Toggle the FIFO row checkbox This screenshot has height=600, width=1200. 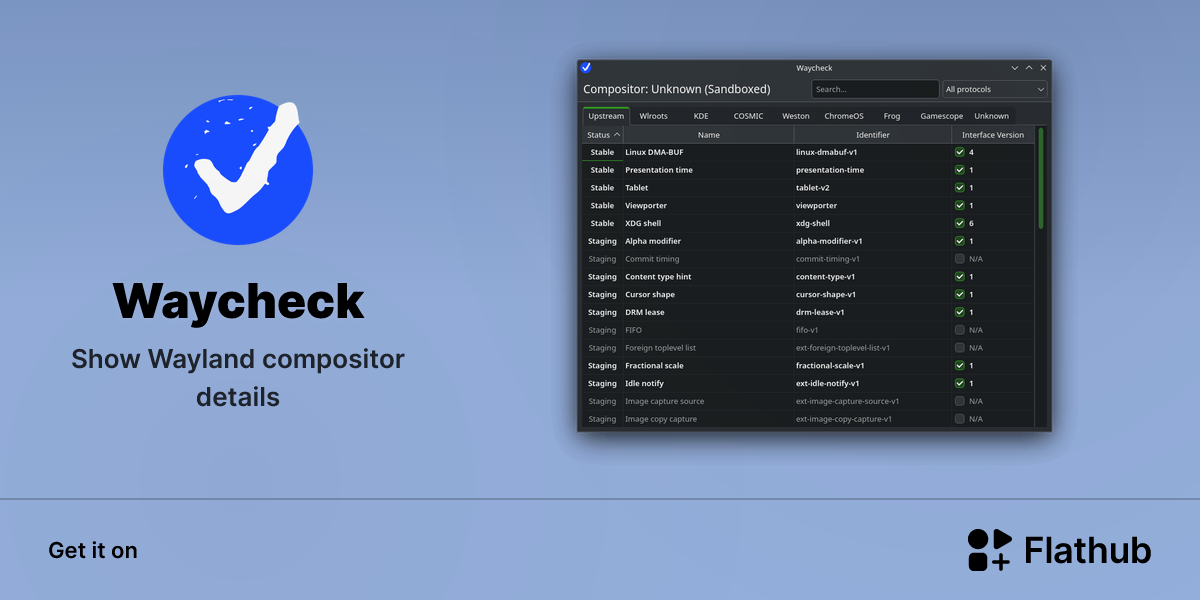click(960, 330)
